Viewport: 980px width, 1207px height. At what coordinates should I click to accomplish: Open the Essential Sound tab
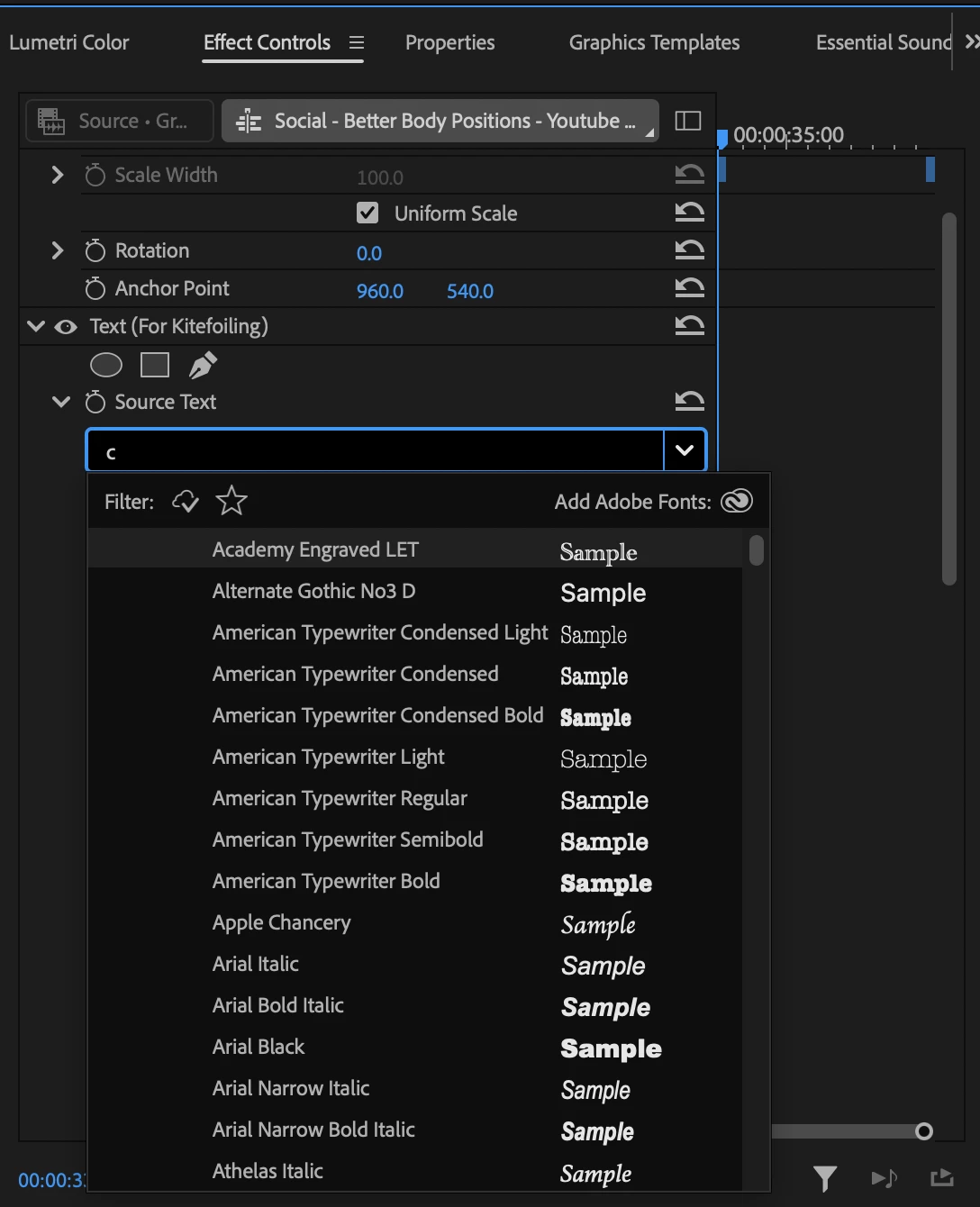click(x=884, y=42)
